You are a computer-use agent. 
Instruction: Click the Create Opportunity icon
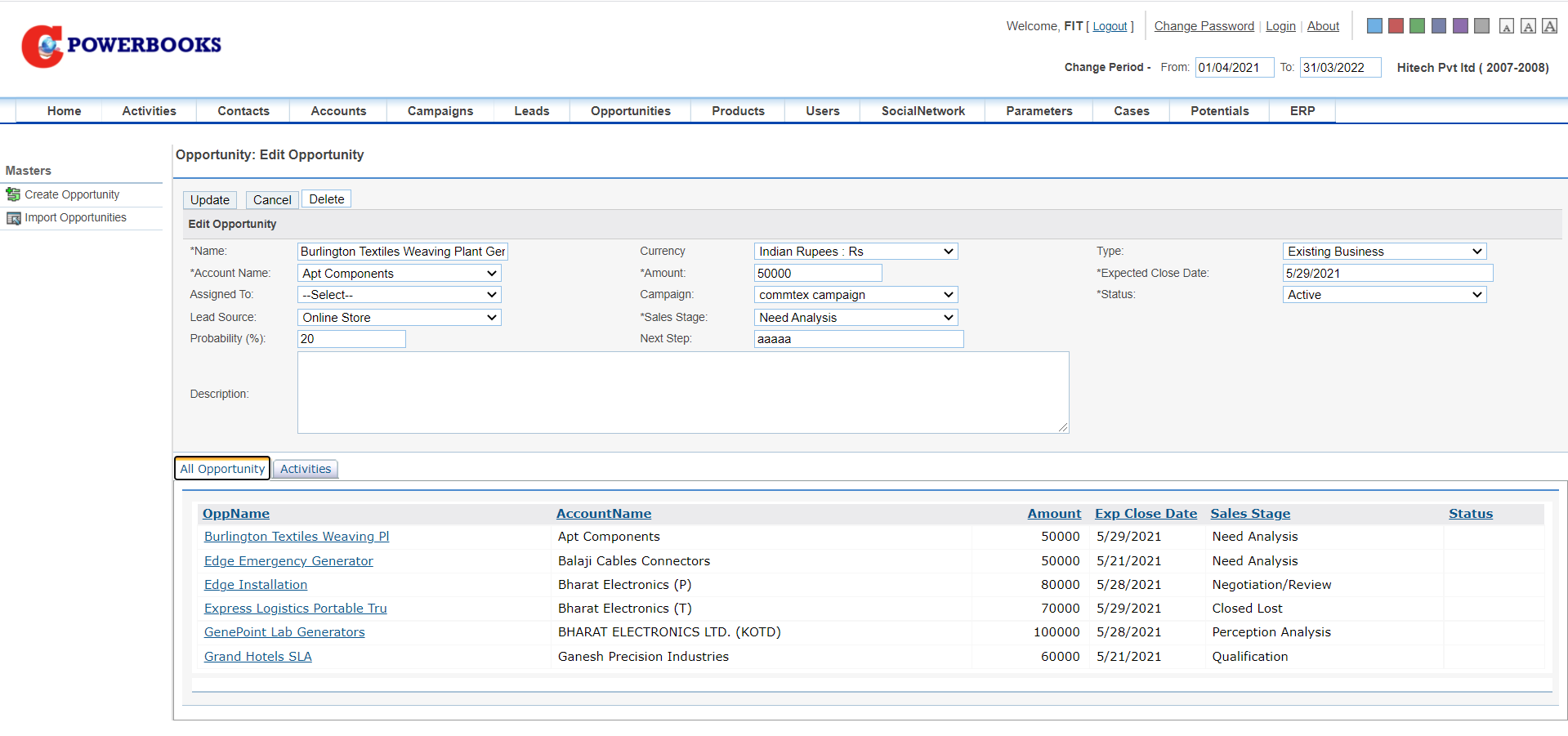coord(13,194)
